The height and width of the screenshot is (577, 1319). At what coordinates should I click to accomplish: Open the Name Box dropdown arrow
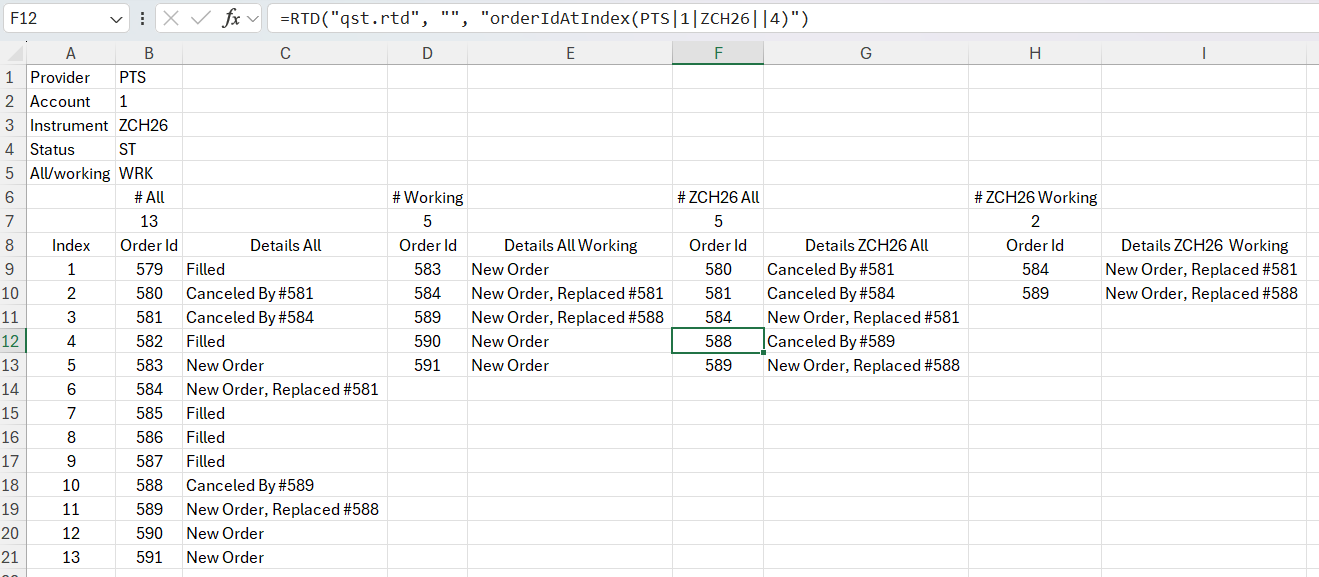[116, 18]
